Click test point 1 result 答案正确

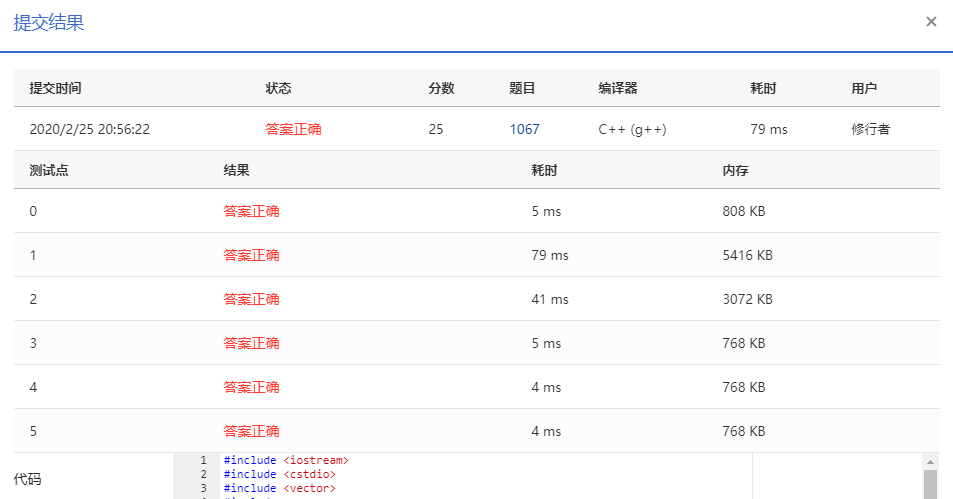(251, 255)
